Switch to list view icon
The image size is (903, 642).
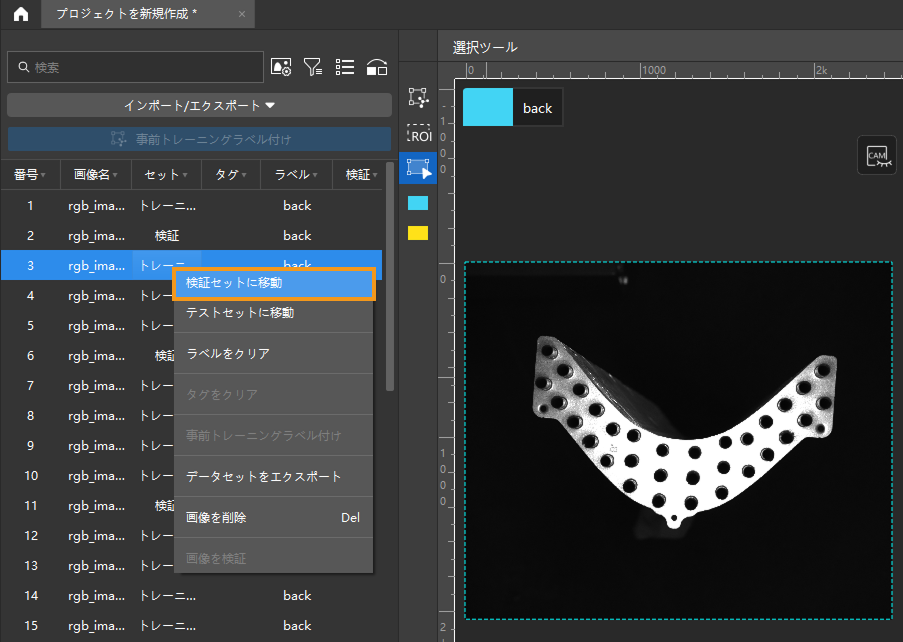(345, 67)
